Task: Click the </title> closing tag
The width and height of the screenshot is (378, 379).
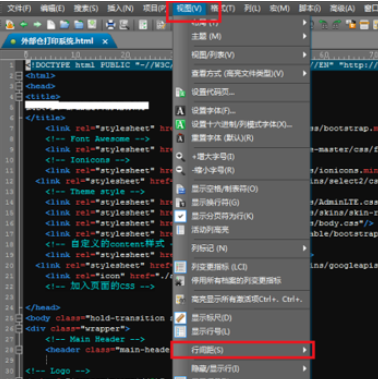Action: point(45,118)
